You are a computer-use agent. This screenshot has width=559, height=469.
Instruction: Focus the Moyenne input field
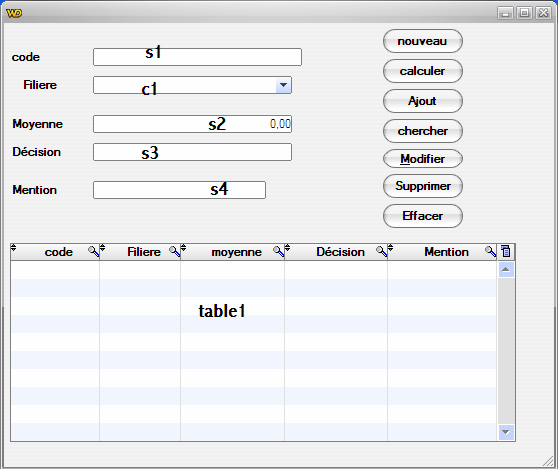point(192,124)
